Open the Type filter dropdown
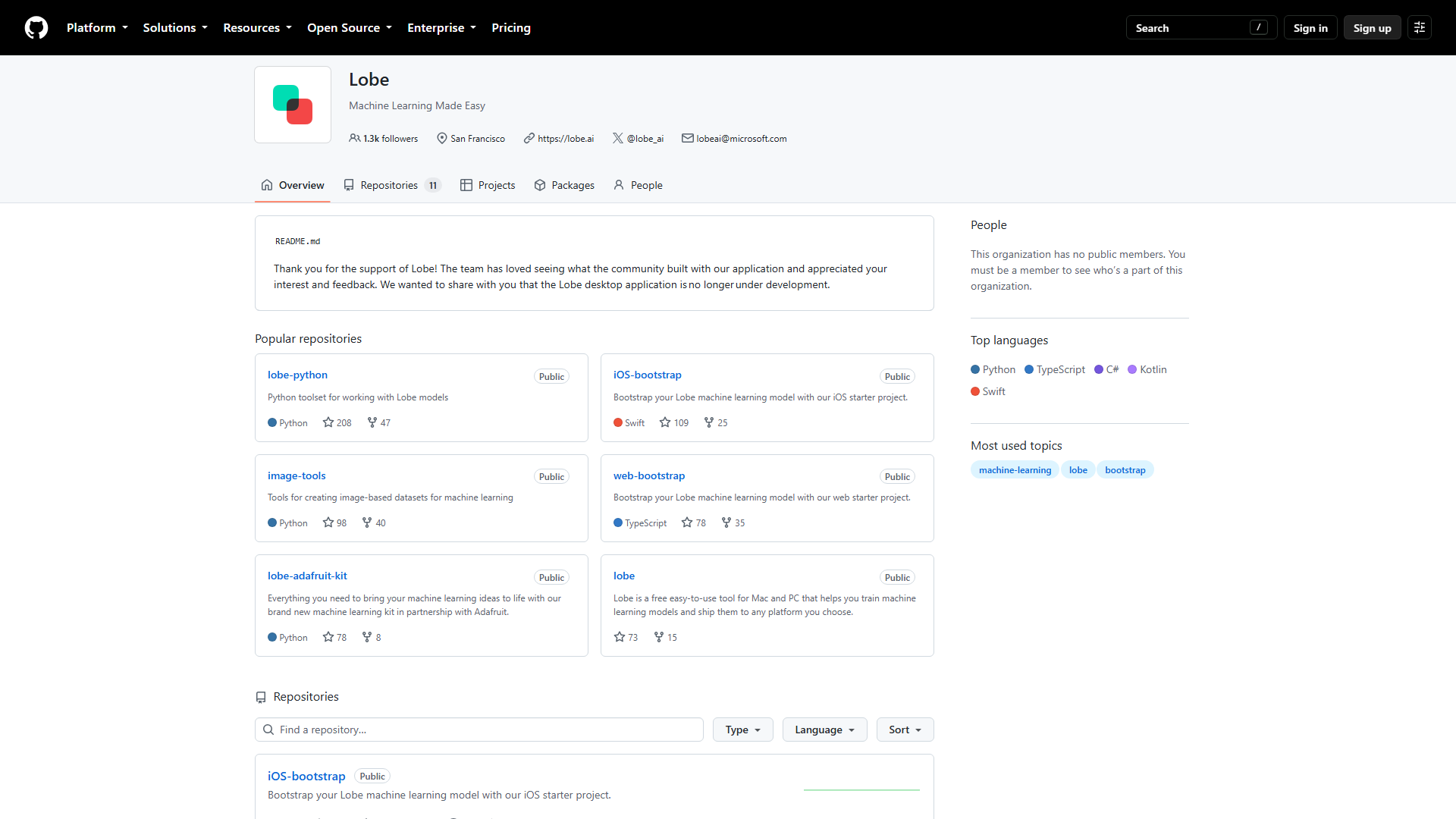Image resolution: width=1456 pixels, height=819 pixels. [743, 730]
